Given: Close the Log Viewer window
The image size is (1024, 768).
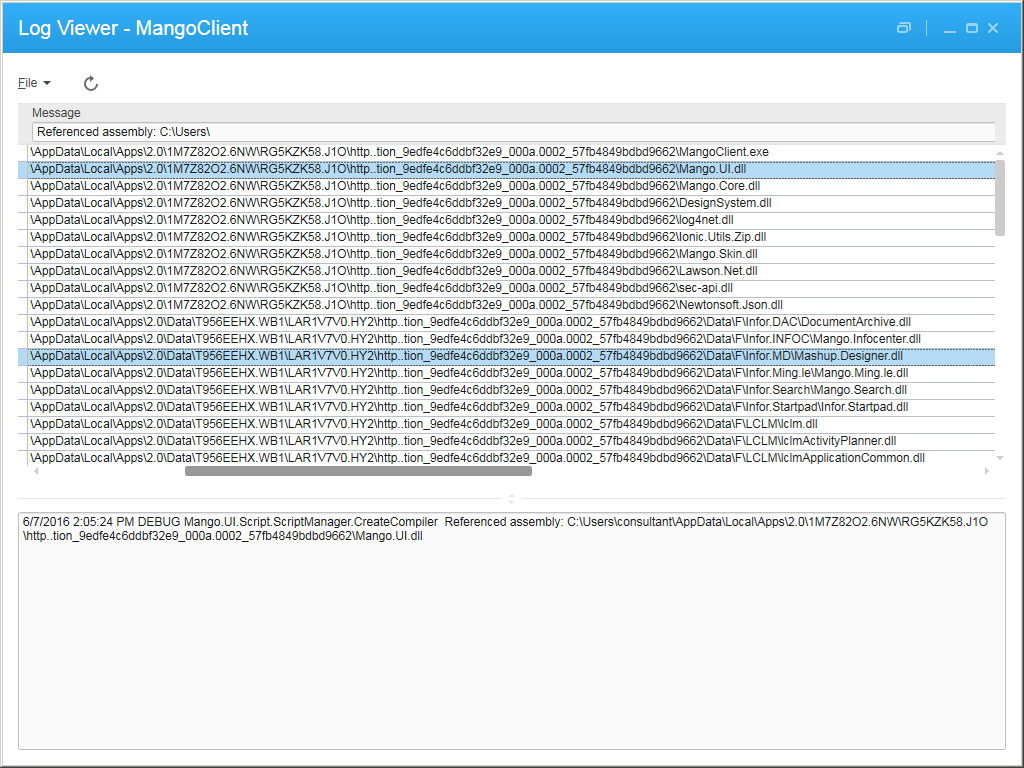Looking at the screenshot, I should click(993, 28).
